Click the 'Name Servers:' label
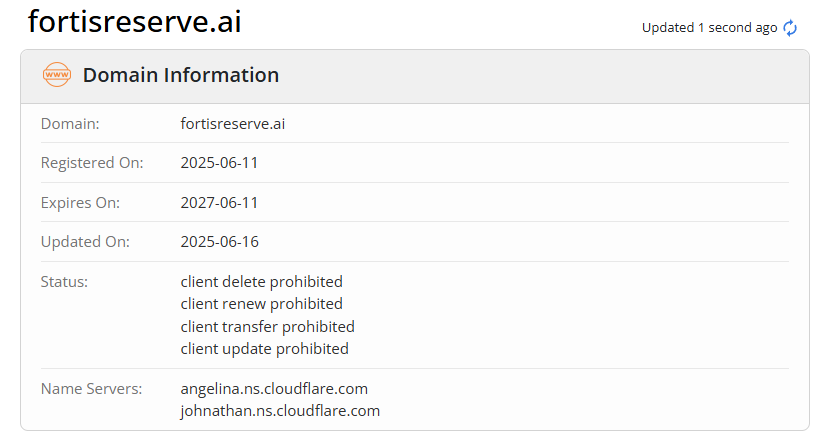Image resolution: width=816 pixels, height=443 pixels. click(x=92, y=389)
